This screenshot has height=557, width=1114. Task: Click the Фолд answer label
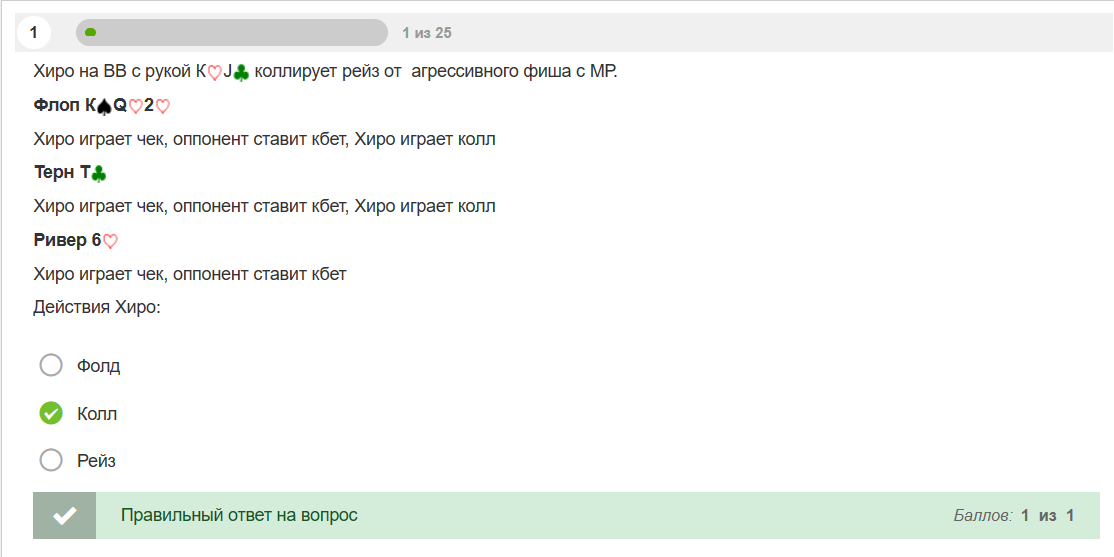pos(99,367)
